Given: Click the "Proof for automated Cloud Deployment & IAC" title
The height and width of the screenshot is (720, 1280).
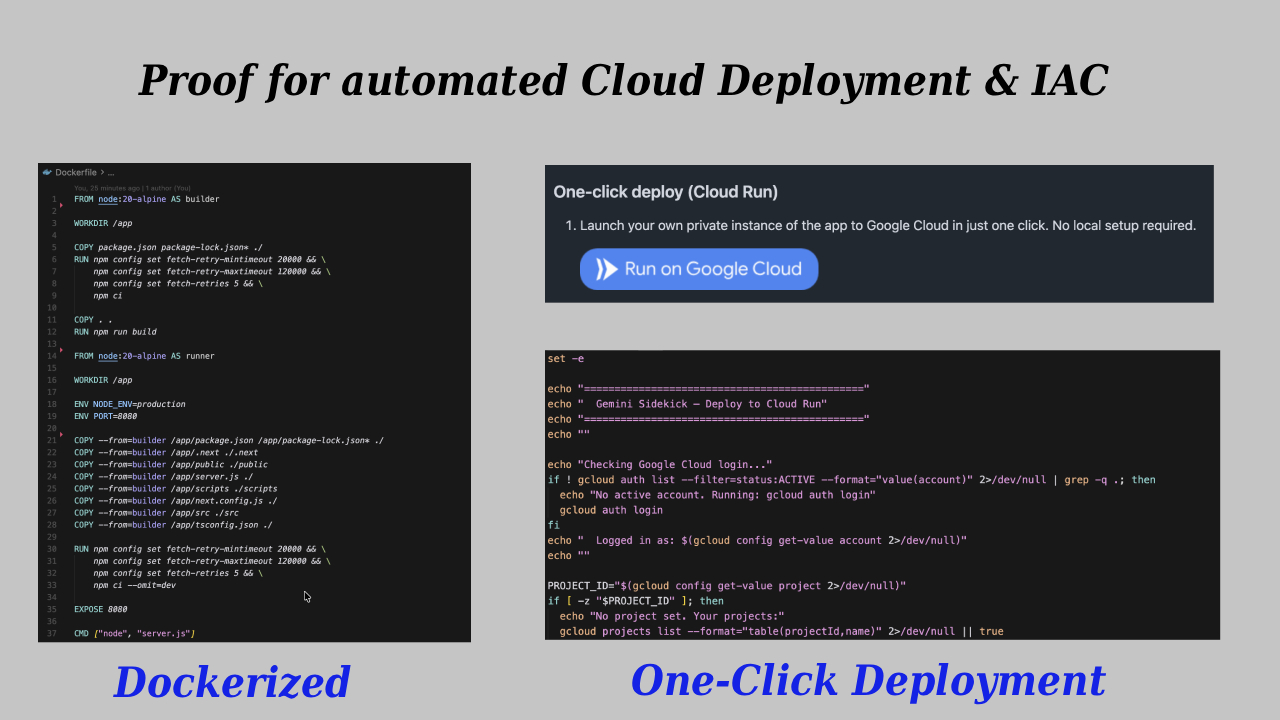Looking at the screenshot, I should pyautogui.click(x=623, y=81).
